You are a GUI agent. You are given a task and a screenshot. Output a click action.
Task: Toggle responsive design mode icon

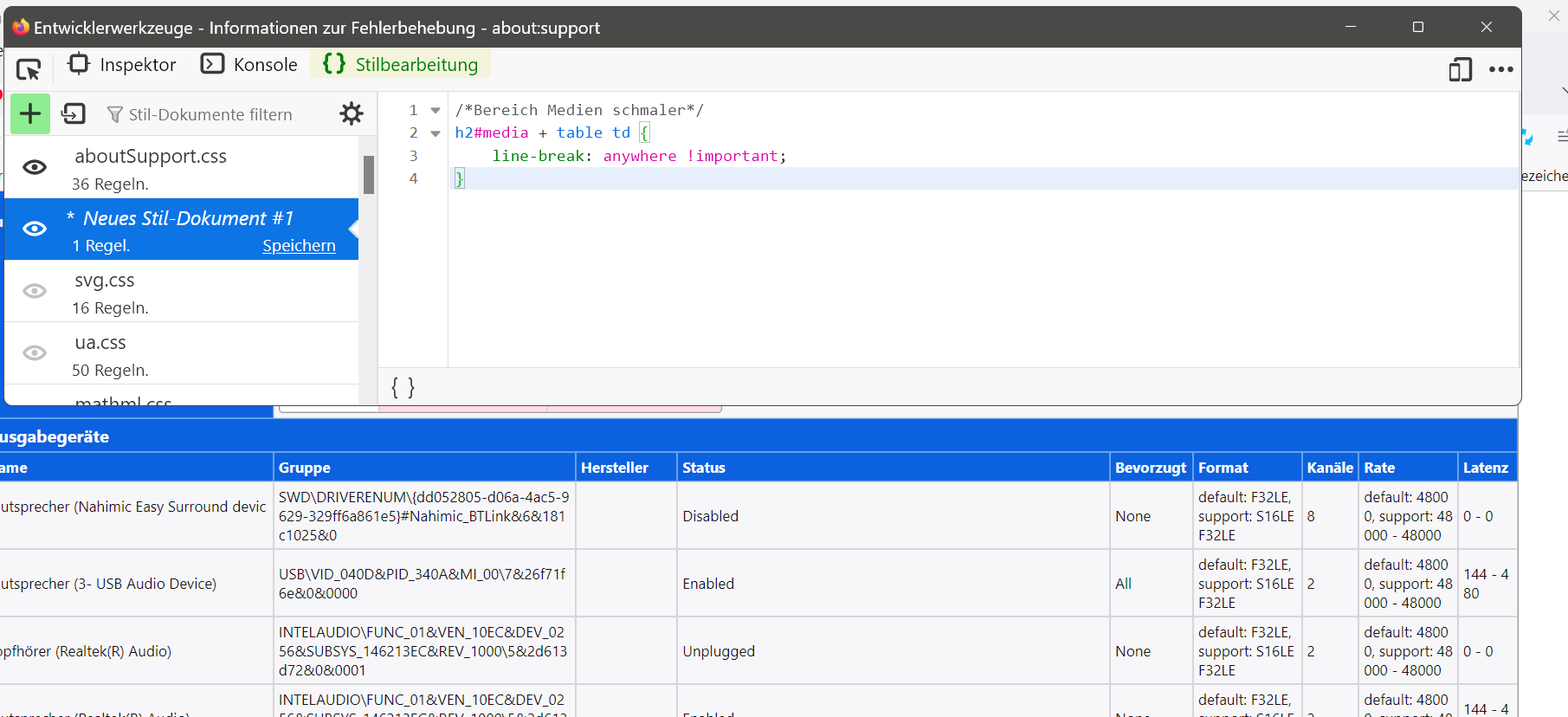[x=1460, y=69]
